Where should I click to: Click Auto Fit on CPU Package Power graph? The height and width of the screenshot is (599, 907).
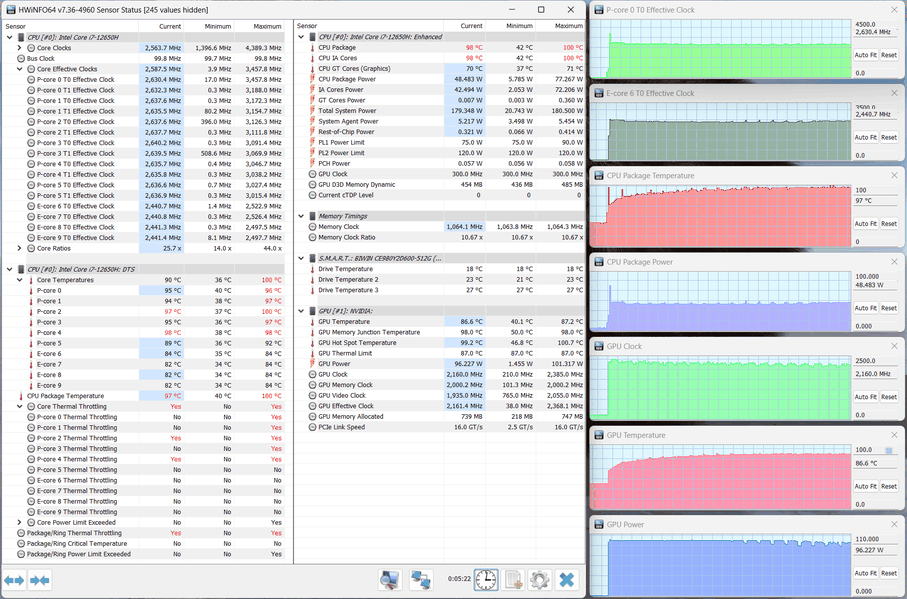coord(865,308)
